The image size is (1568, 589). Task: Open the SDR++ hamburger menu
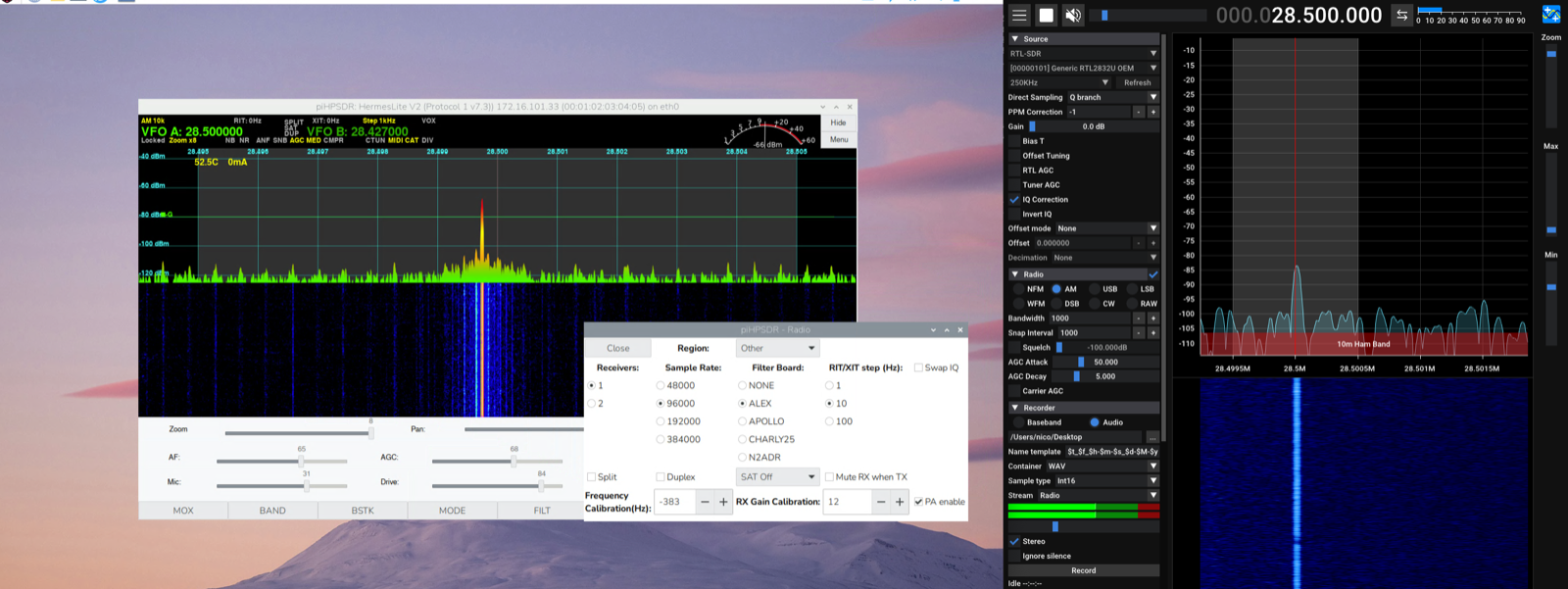click(1019, 15)
